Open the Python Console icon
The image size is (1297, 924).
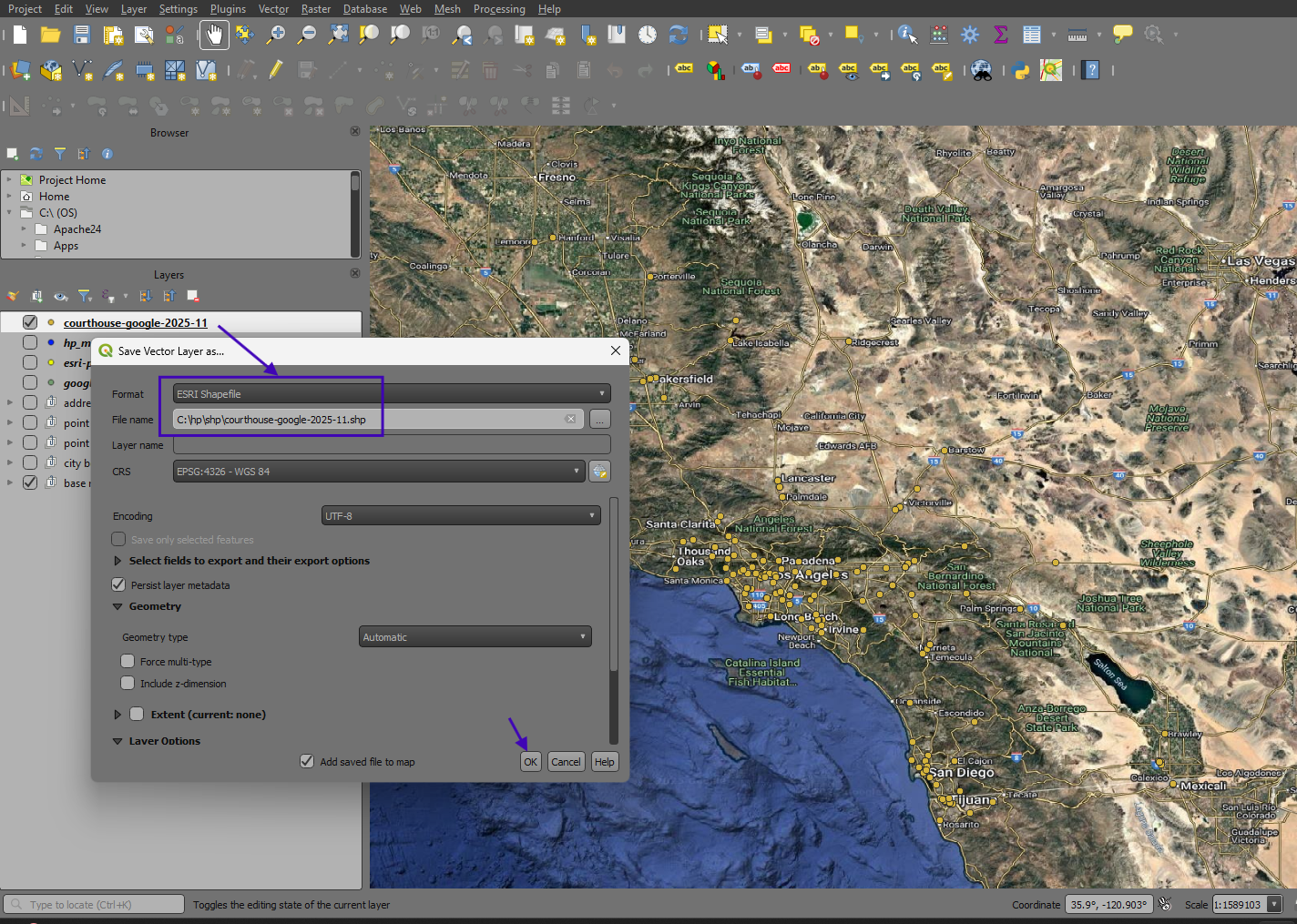click(x=1020, y=71)
